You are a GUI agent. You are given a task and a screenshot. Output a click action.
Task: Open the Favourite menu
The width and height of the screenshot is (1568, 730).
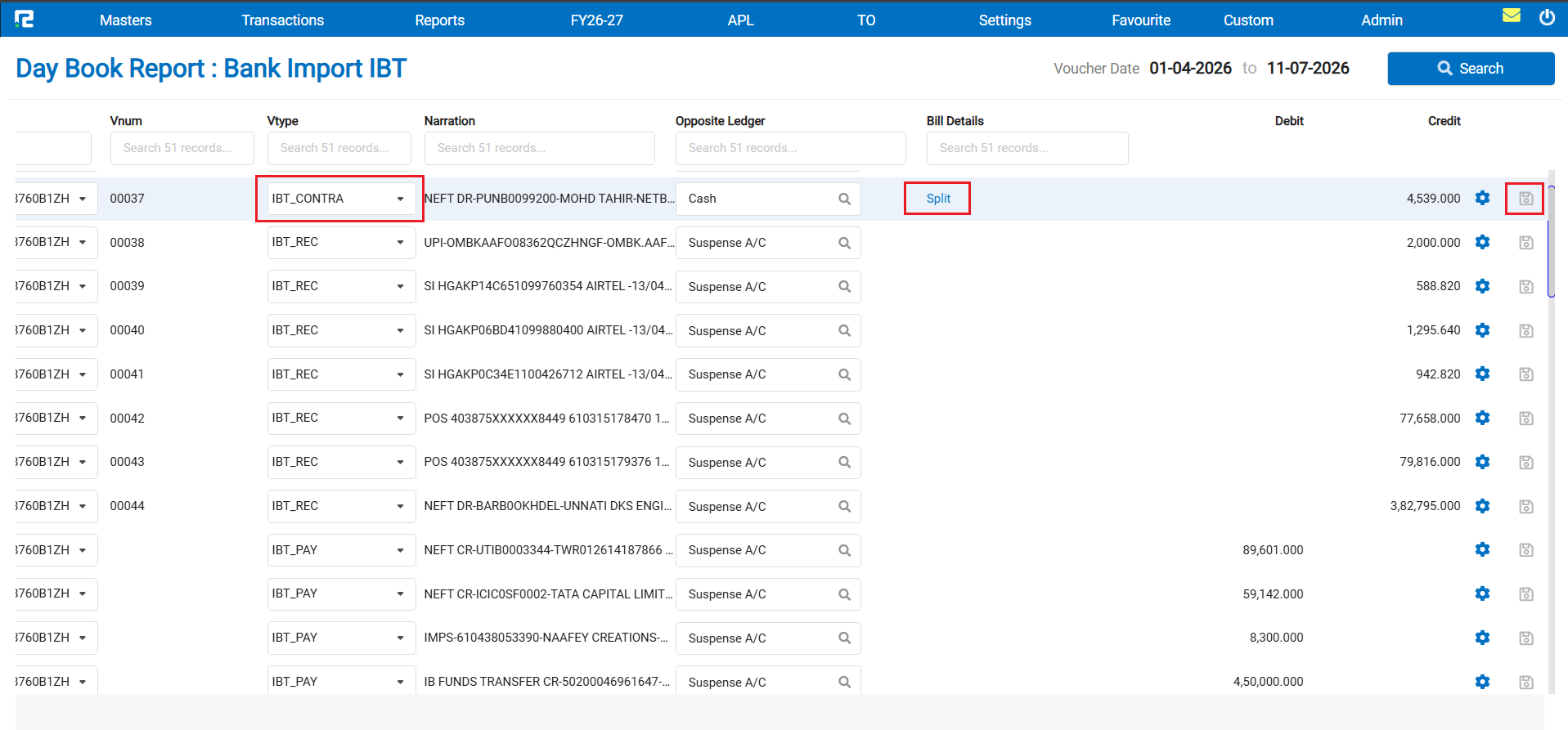(1140, 20)
